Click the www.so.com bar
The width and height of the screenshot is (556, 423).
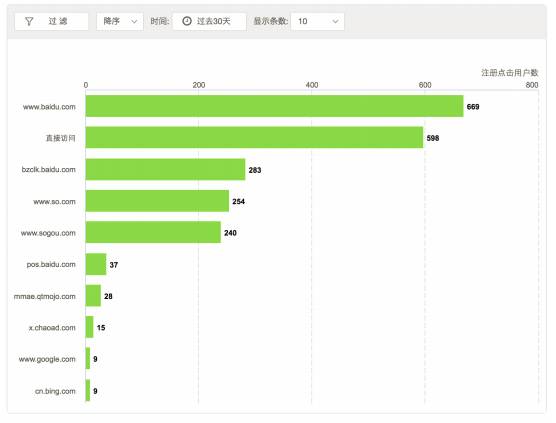pyautogui.click(x=157, y=201)
